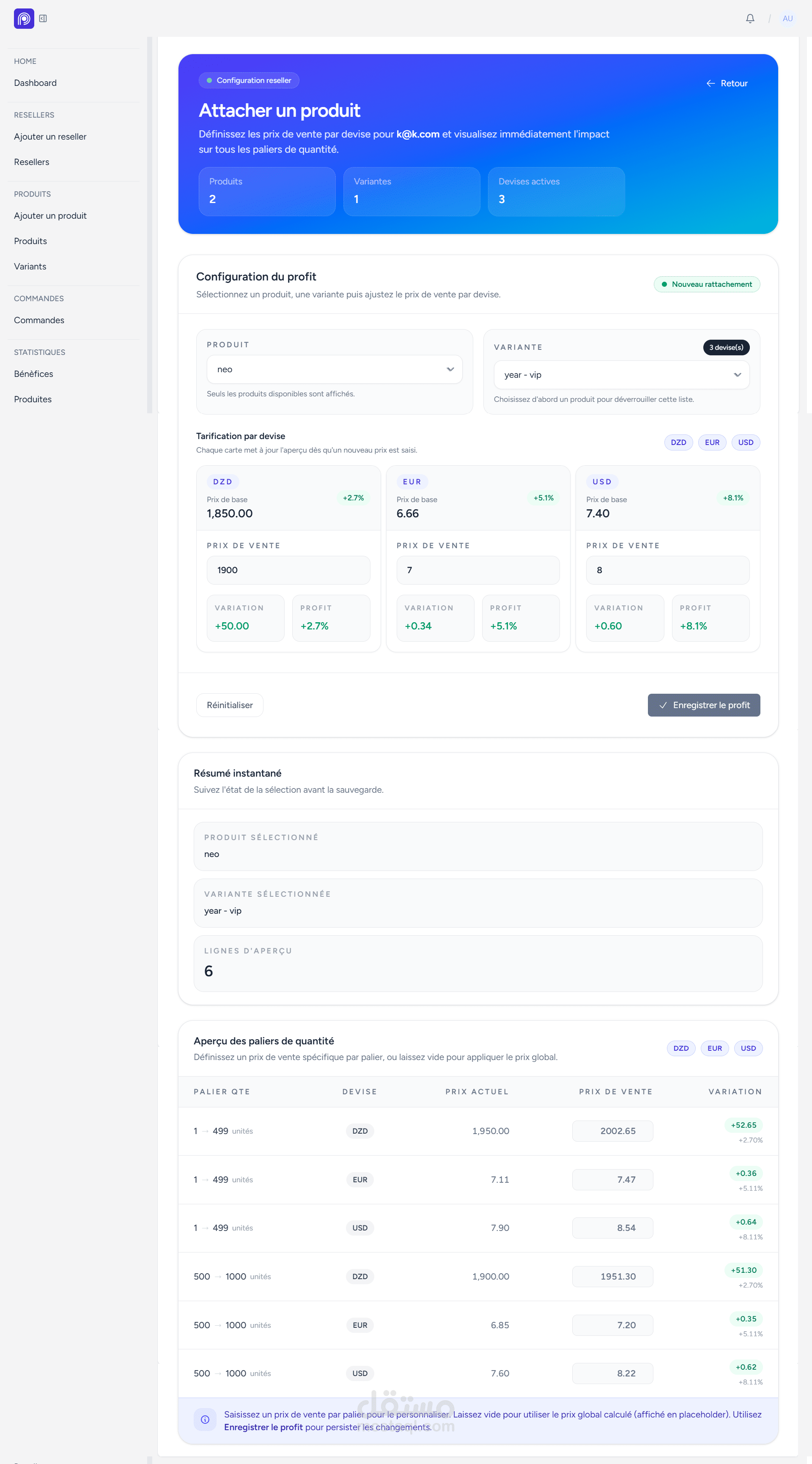Collapse the sidebar with the panel icon
Image resolution: width=812 pixels, height=1464 pixels.
tap(43, 19)
